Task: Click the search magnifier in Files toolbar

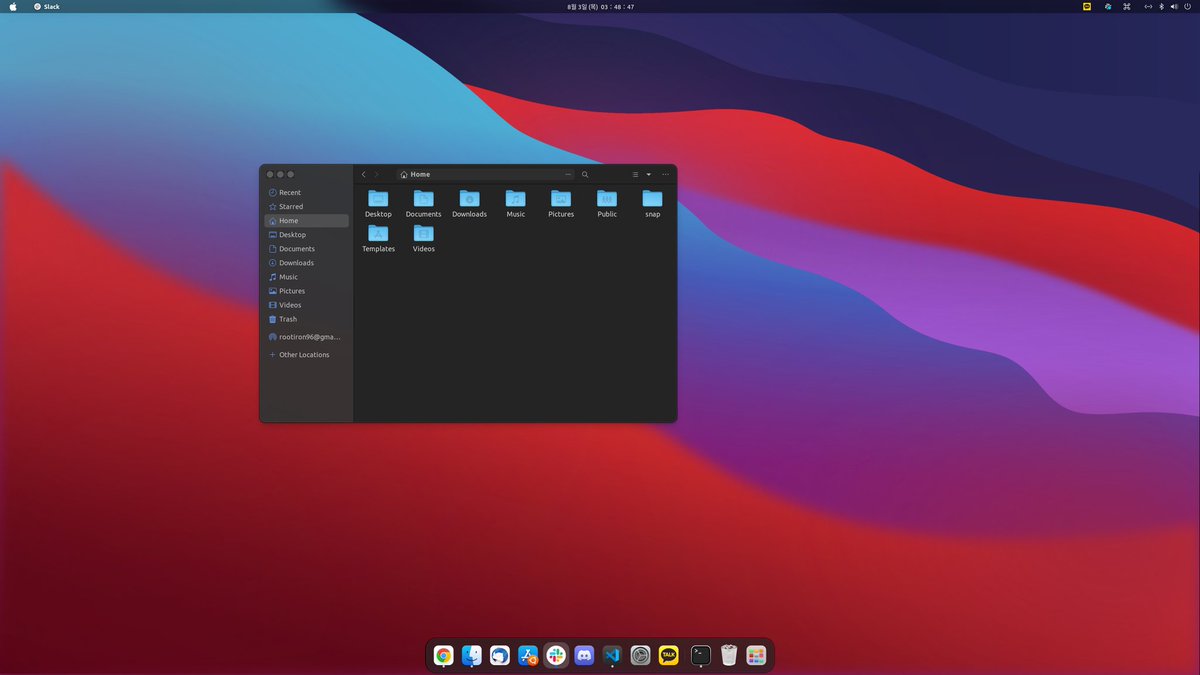Action: tap(585, 174)
